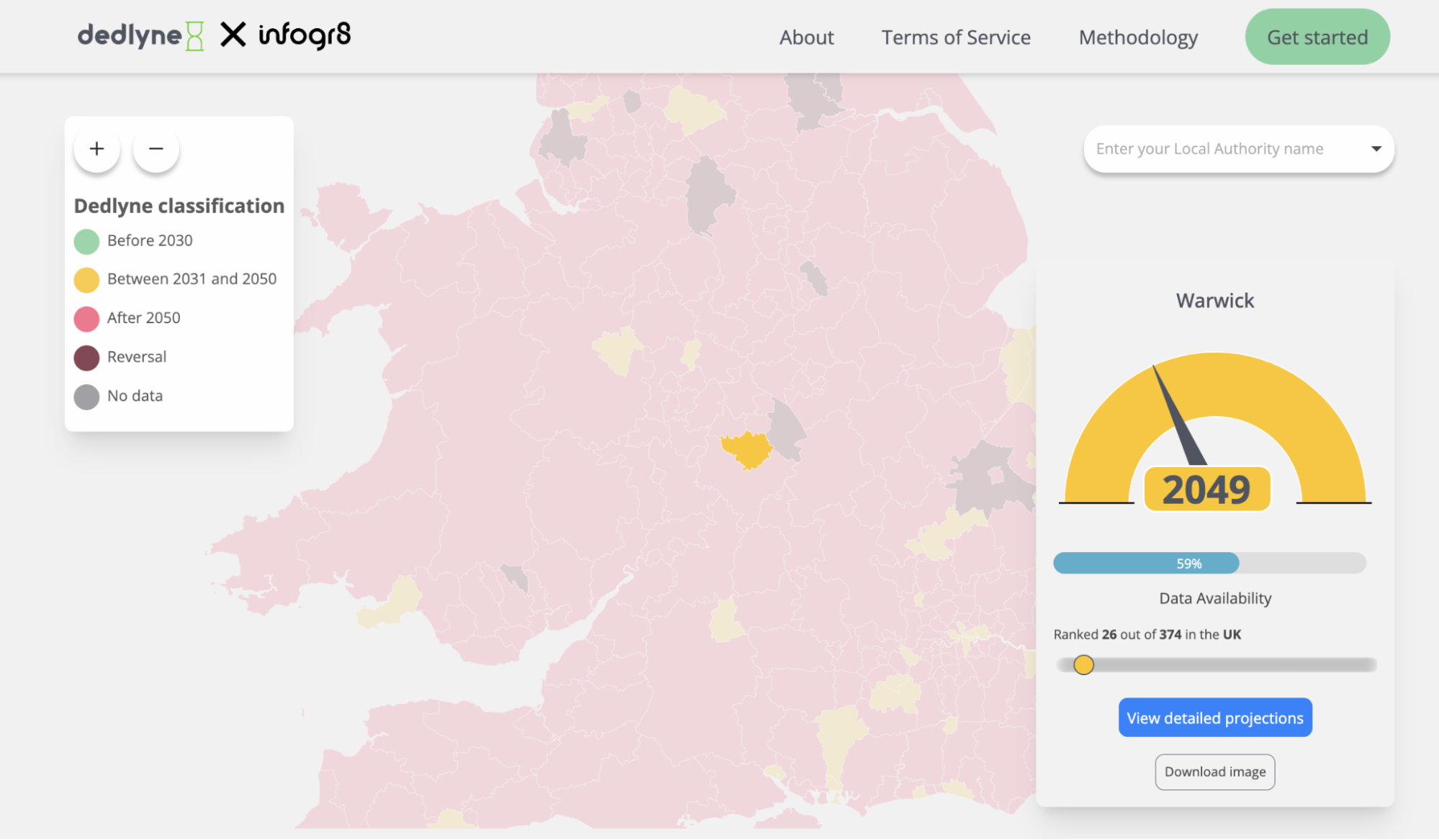Open the Methodology page

click(1137, 37)
